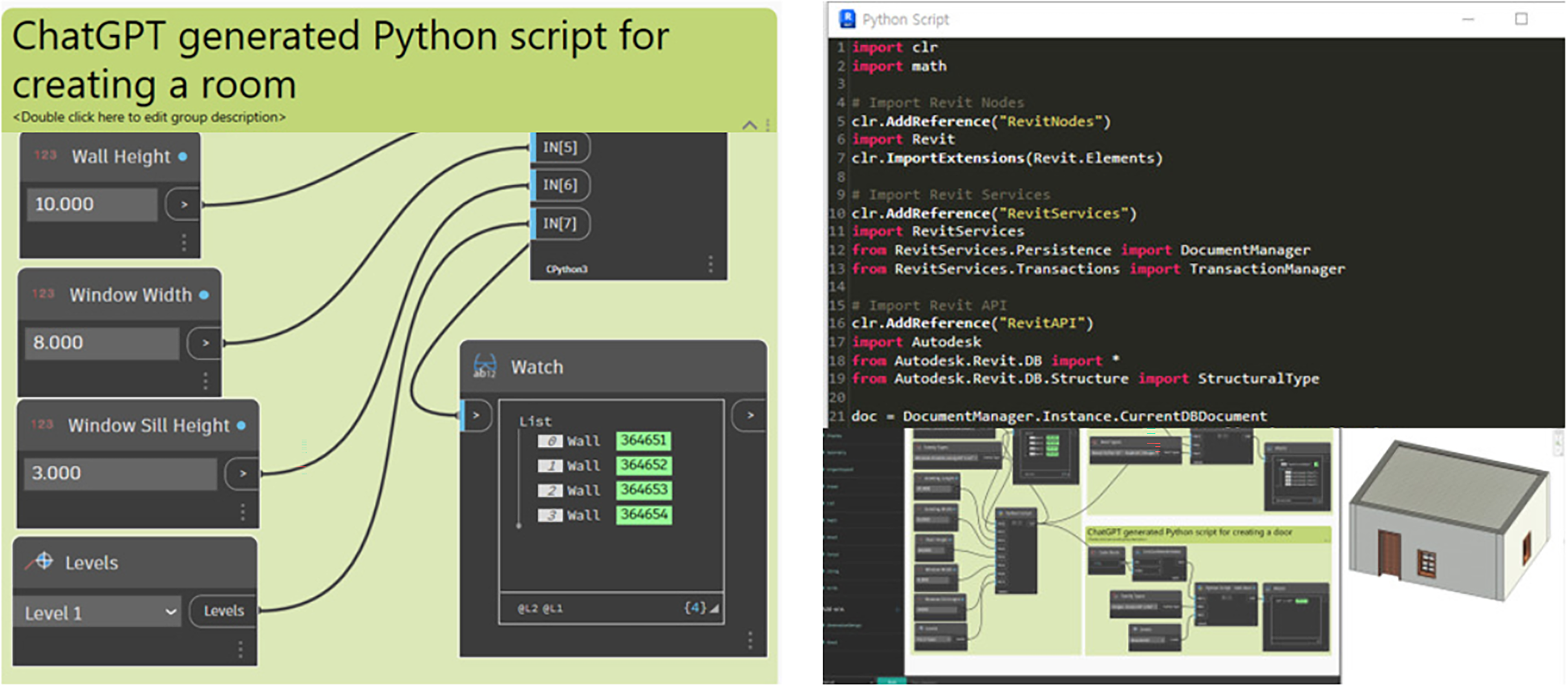Click the clr.AddReference("RevitNodes") line

981,121
